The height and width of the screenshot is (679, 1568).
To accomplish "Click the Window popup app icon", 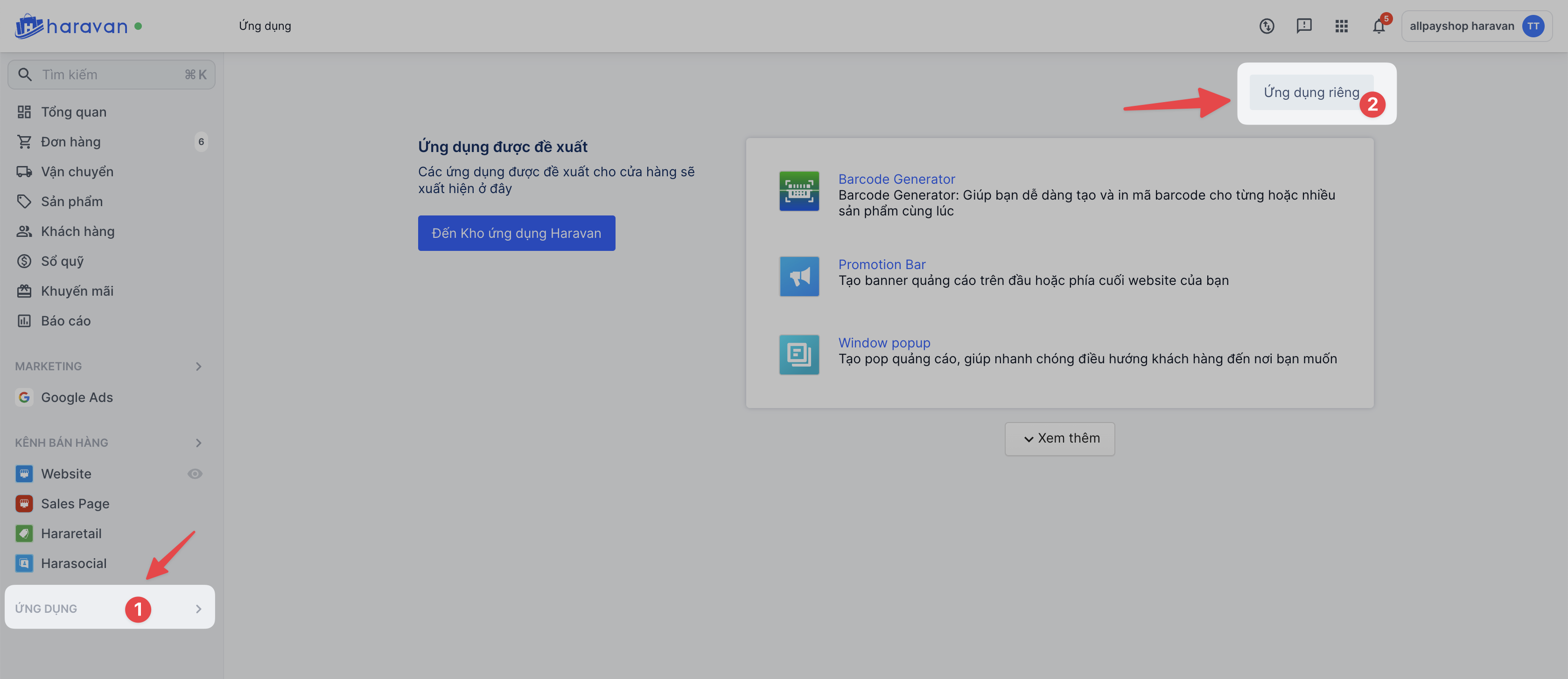I will click(799, 355).
